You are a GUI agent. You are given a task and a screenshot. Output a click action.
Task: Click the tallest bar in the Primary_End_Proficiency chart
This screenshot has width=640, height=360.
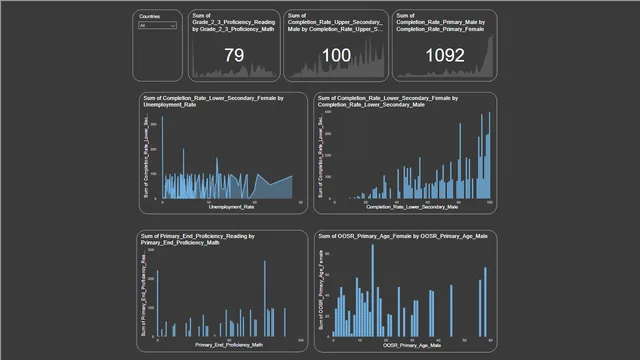coord(265,299)
